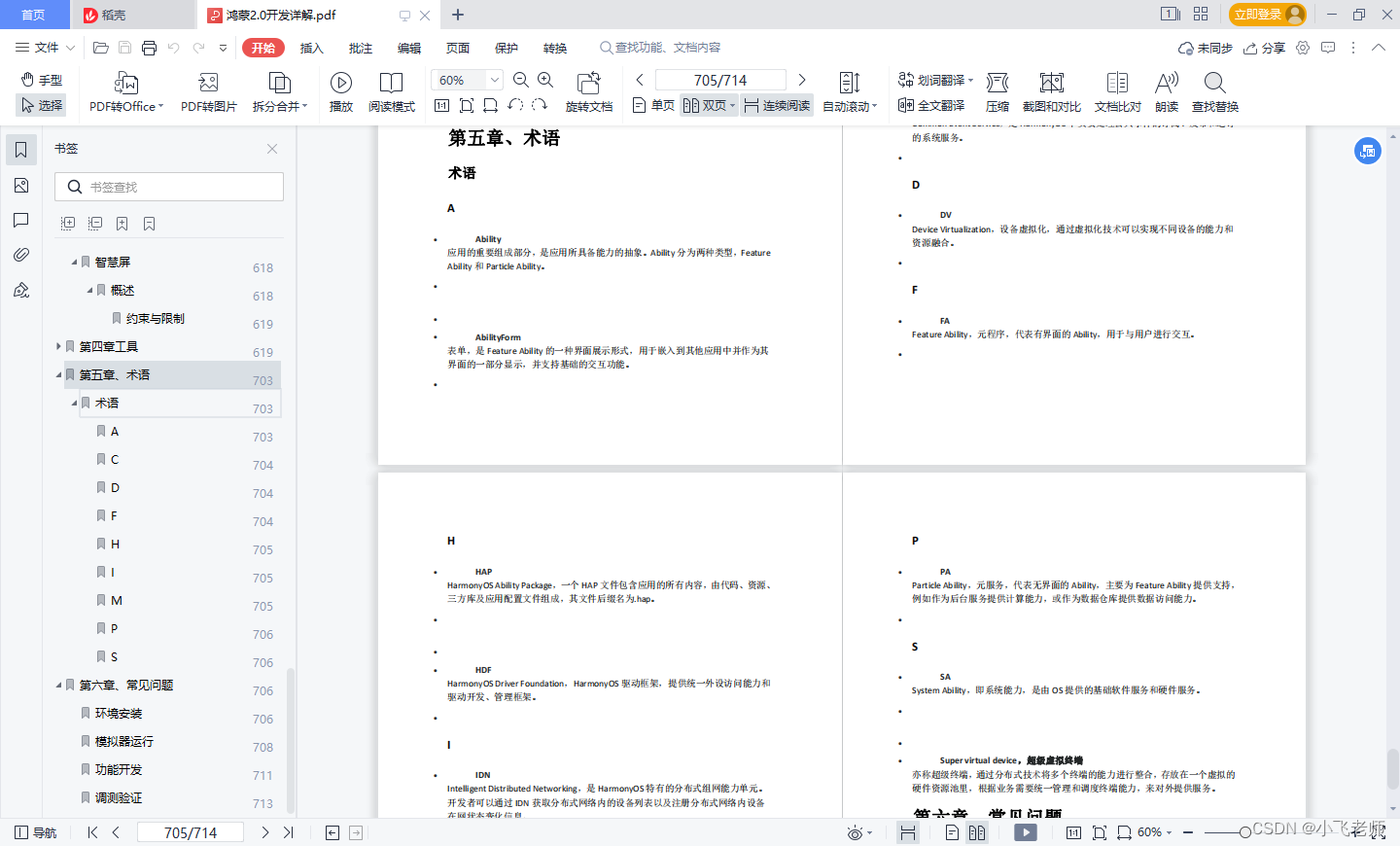This screenshot has height=846, width=1400.
Task: Click the bookmark search field (书签查找)
Action: coord(169,187)
